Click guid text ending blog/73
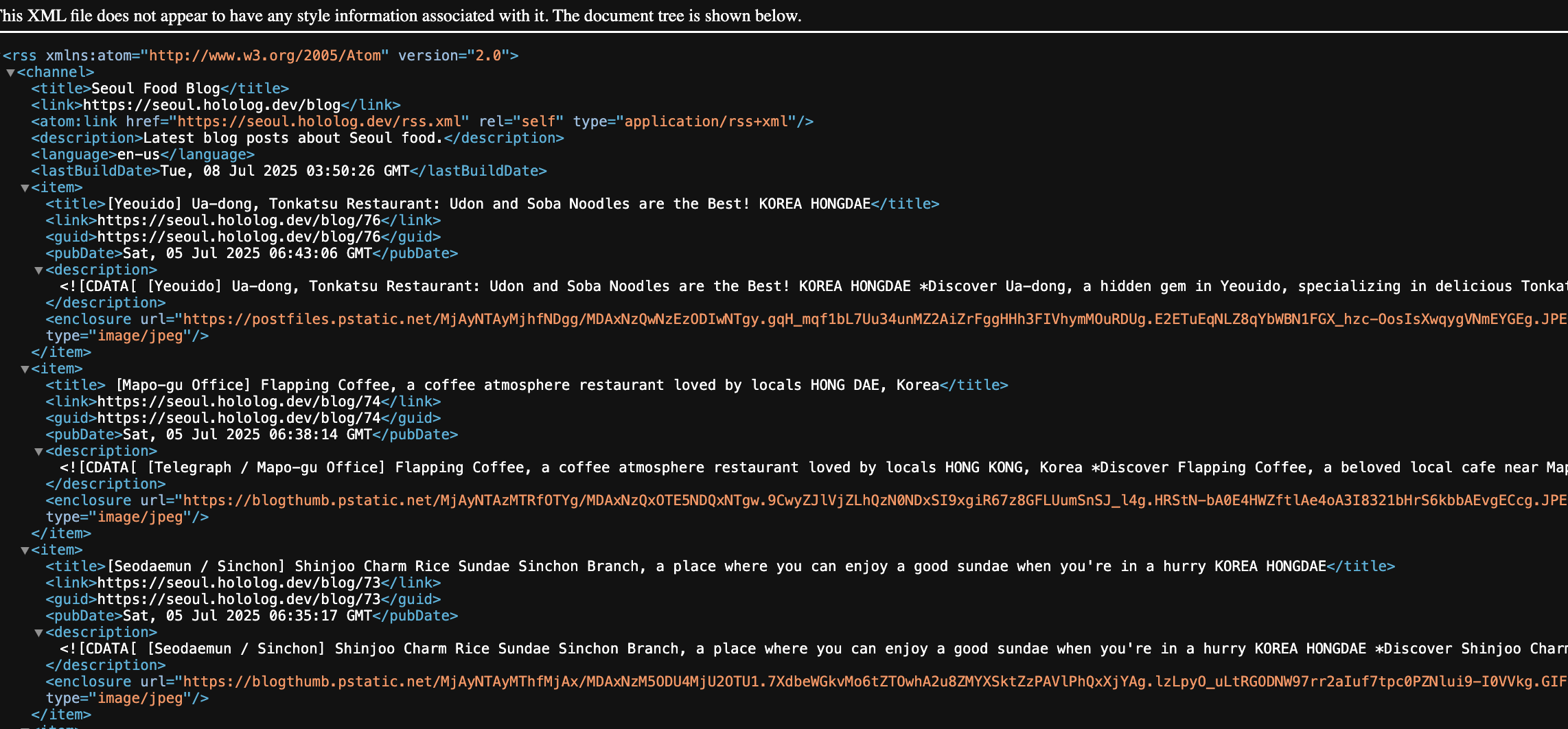 tap(239, 599)
